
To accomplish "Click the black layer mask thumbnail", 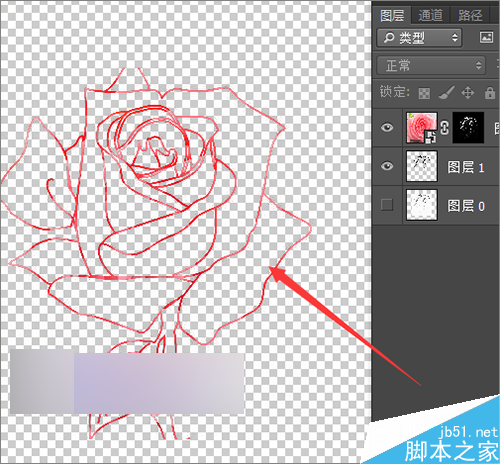I will pyautogui.click(x=468, y=128).
